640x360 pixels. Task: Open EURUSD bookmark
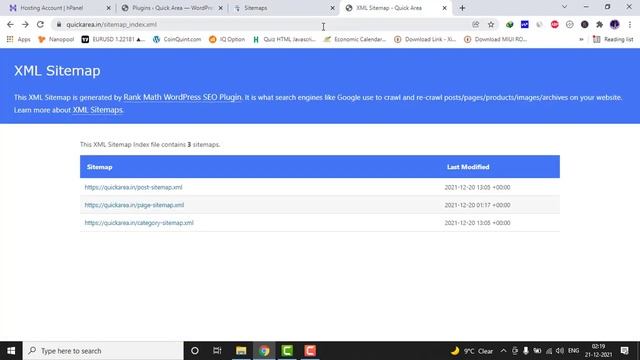pyautogui.click(x=113, y=39)
